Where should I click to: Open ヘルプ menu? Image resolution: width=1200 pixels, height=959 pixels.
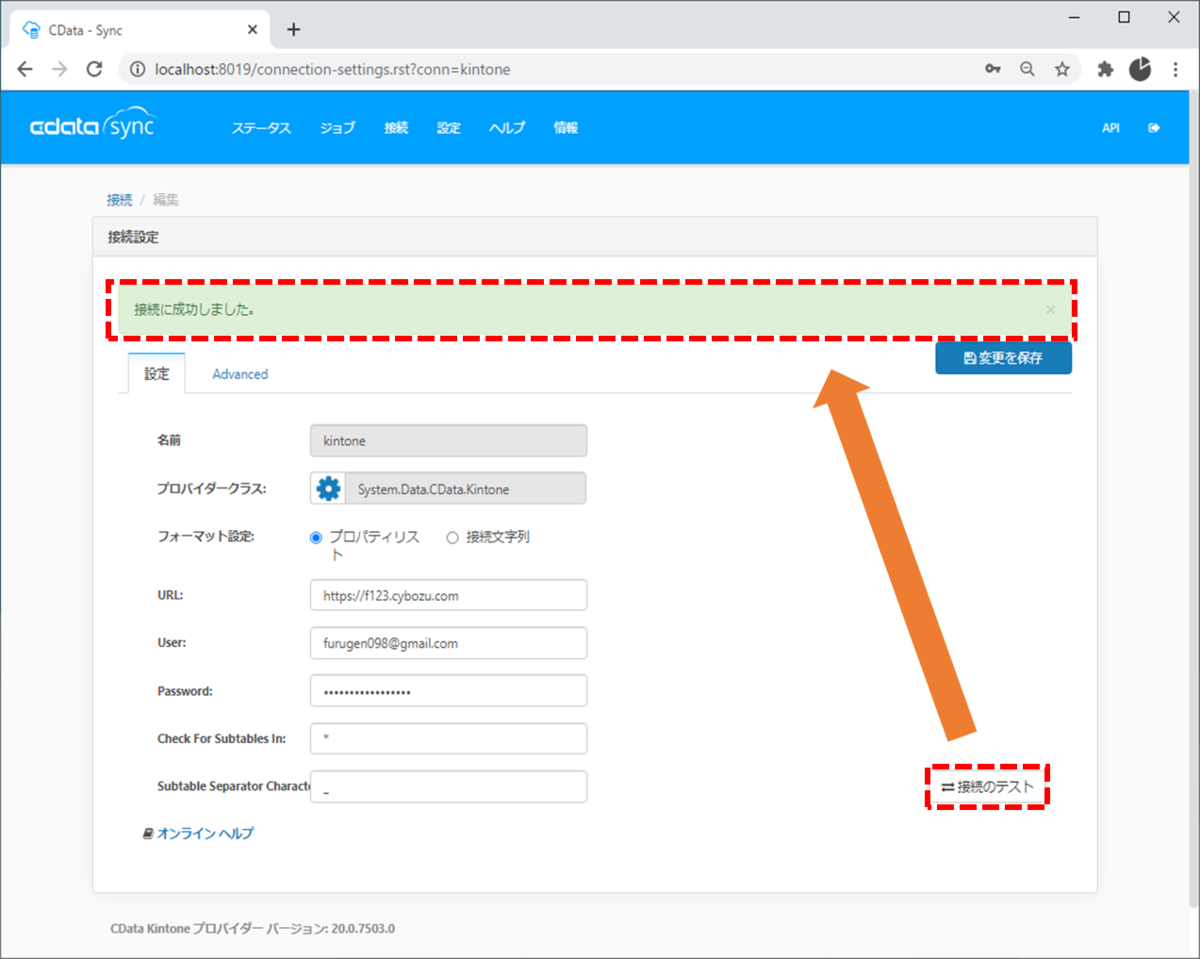click(x=507, y=128)
